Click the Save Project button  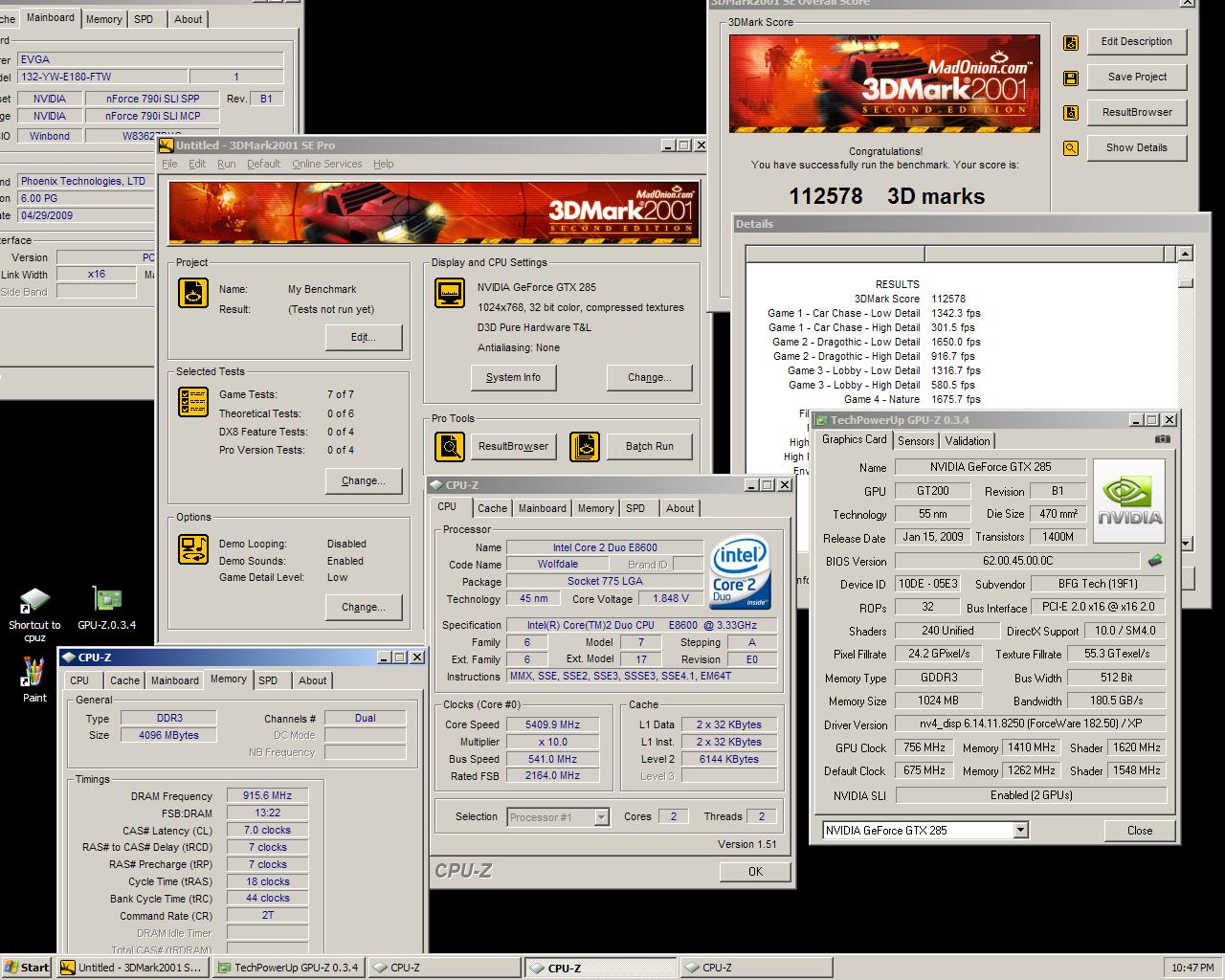[1136, 77]
